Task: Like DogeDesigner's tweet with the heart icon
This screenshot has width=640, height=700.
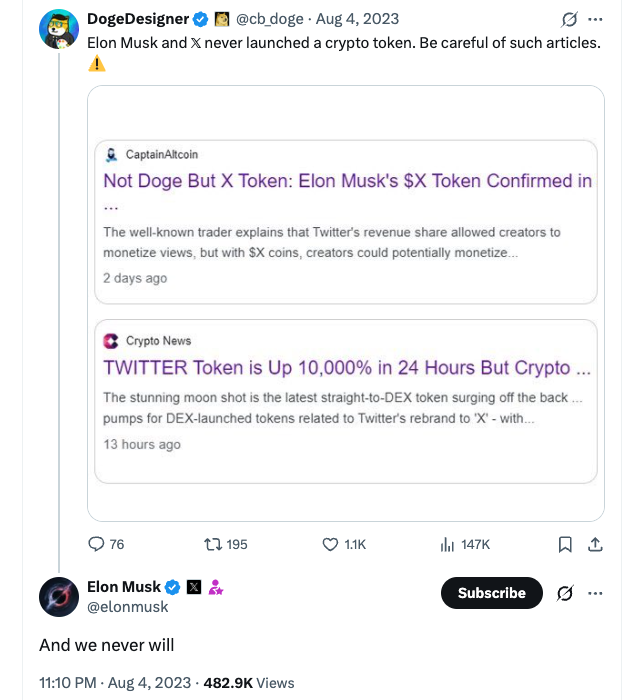Action: (x=331, y=544)
